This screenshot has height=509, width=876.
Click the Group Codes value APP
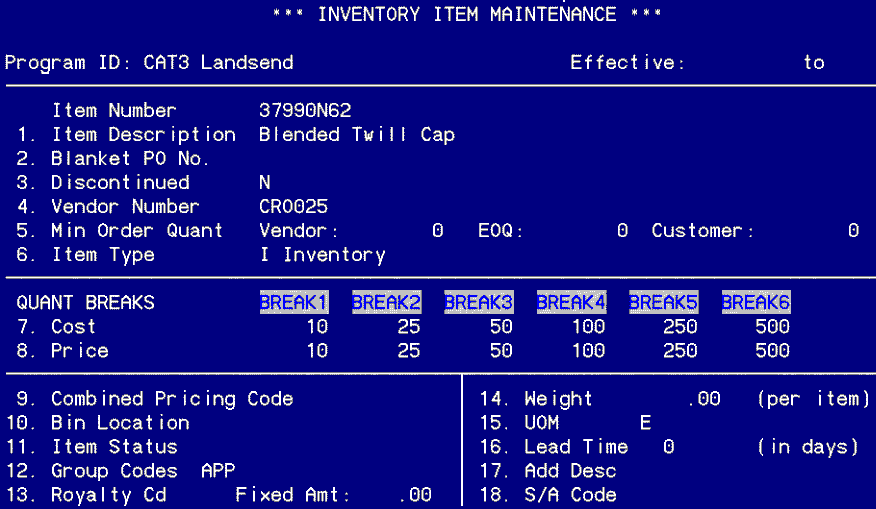[218, 471]
